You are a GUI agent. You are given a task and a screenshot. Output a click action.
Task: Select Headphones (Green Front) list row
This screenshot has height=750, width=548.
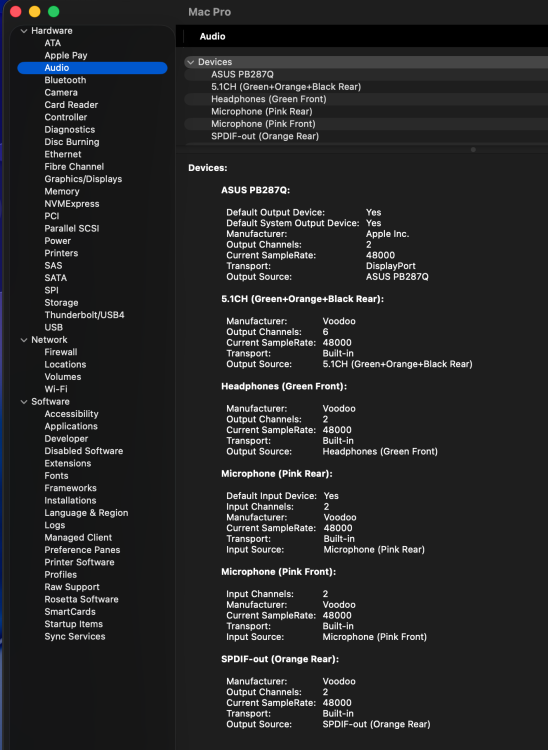366,99
